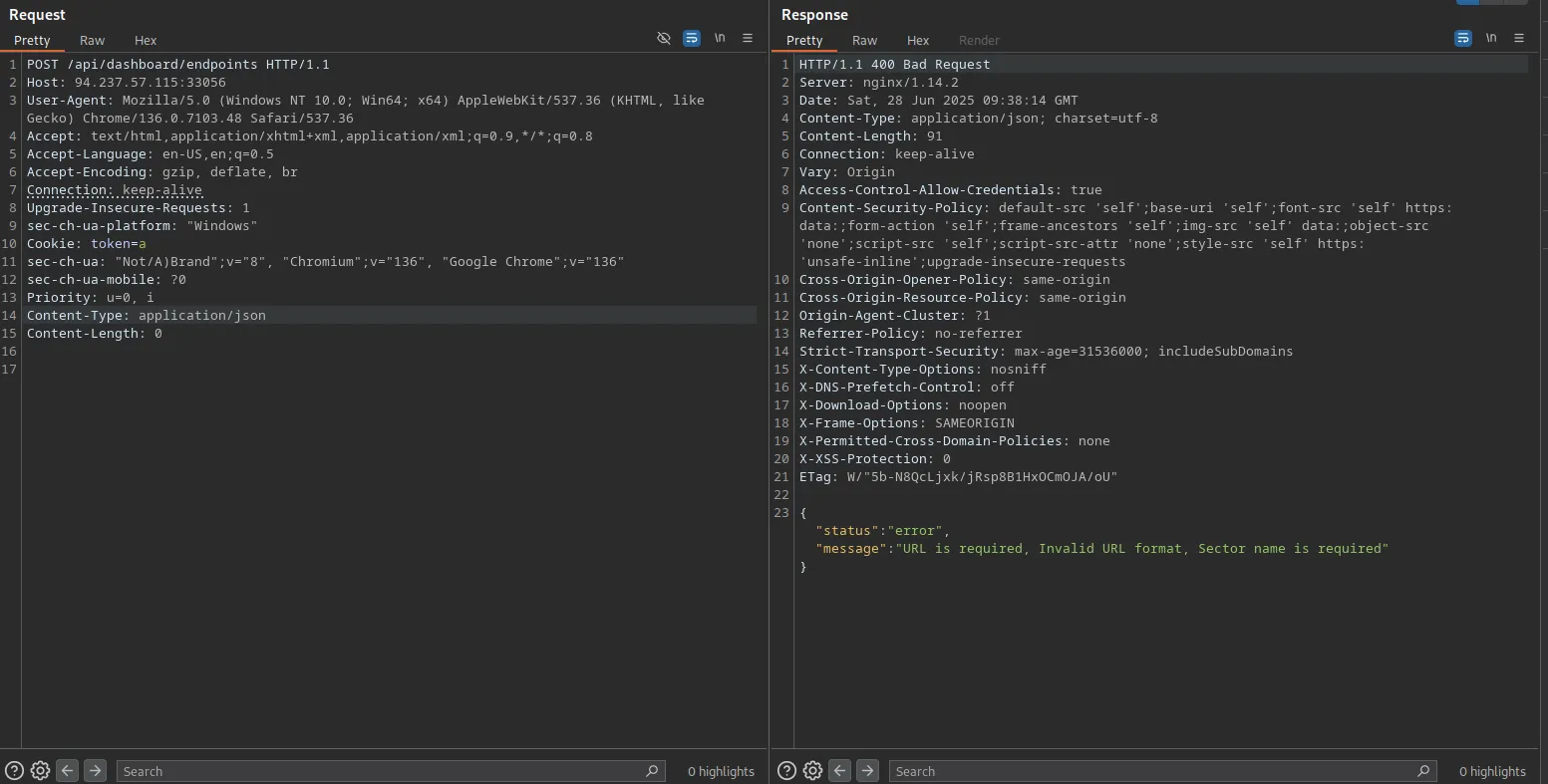The height and width of the screenshot is (784, 1548).
Task: Click the Response panel title
Action: [814, 15]
